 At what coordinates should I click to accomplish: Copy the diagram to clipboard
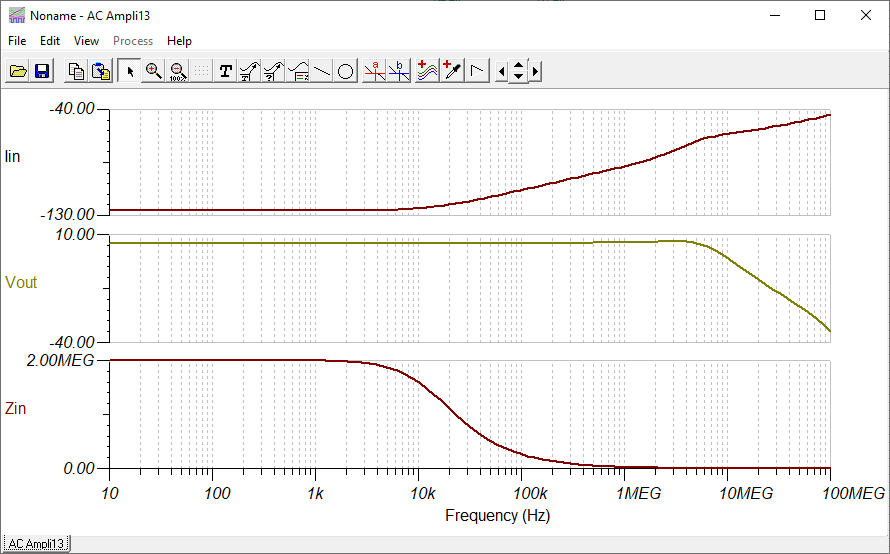click(x=76, y=71)
